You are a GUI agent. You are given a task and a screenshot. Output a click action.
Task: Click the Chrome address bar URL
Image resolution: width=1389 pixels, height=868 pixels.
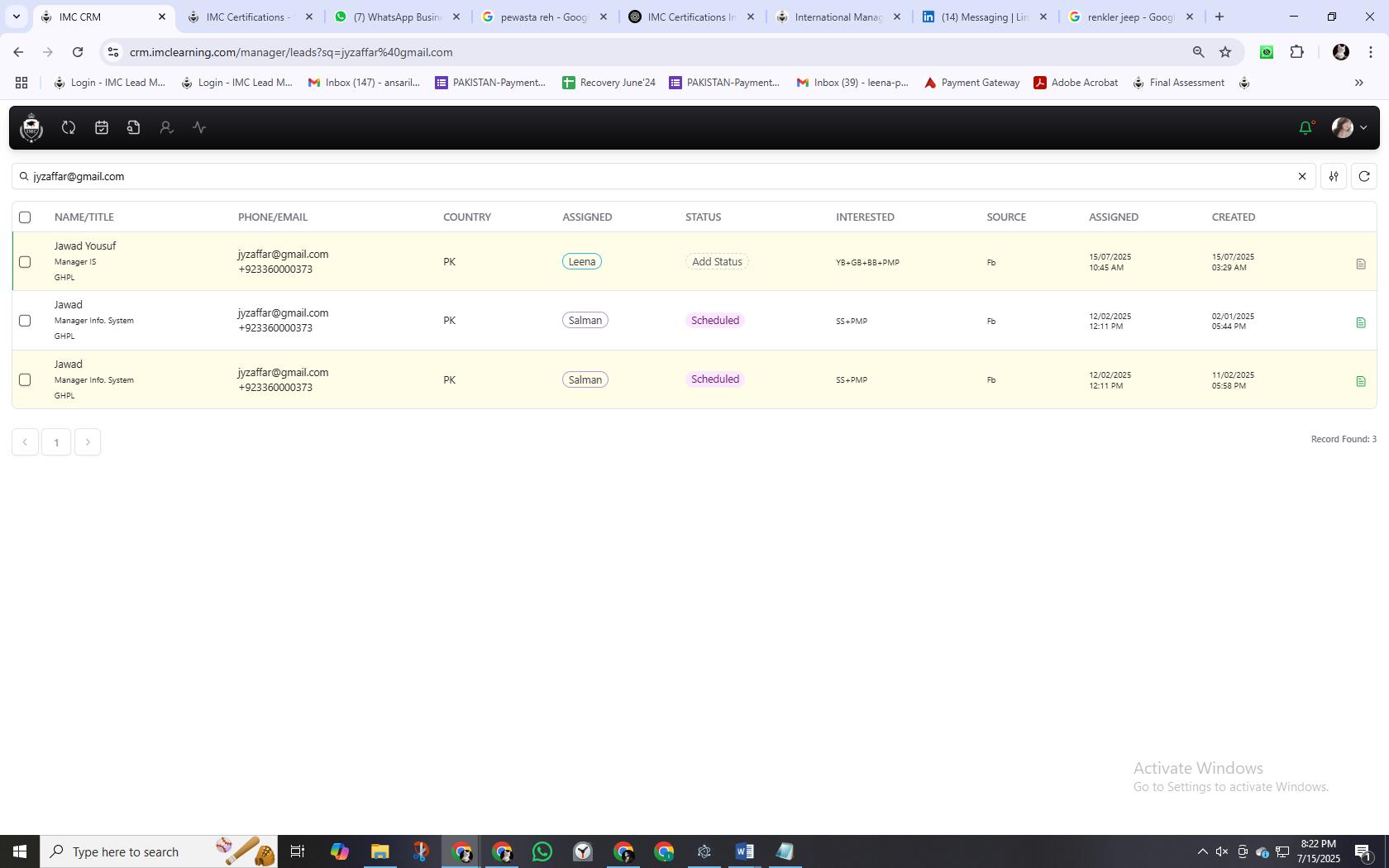(x=291, y=52)
